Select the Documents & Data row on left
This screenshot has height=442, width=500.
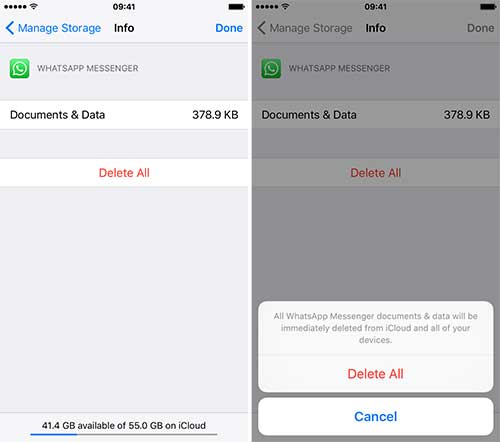point(124,115)
